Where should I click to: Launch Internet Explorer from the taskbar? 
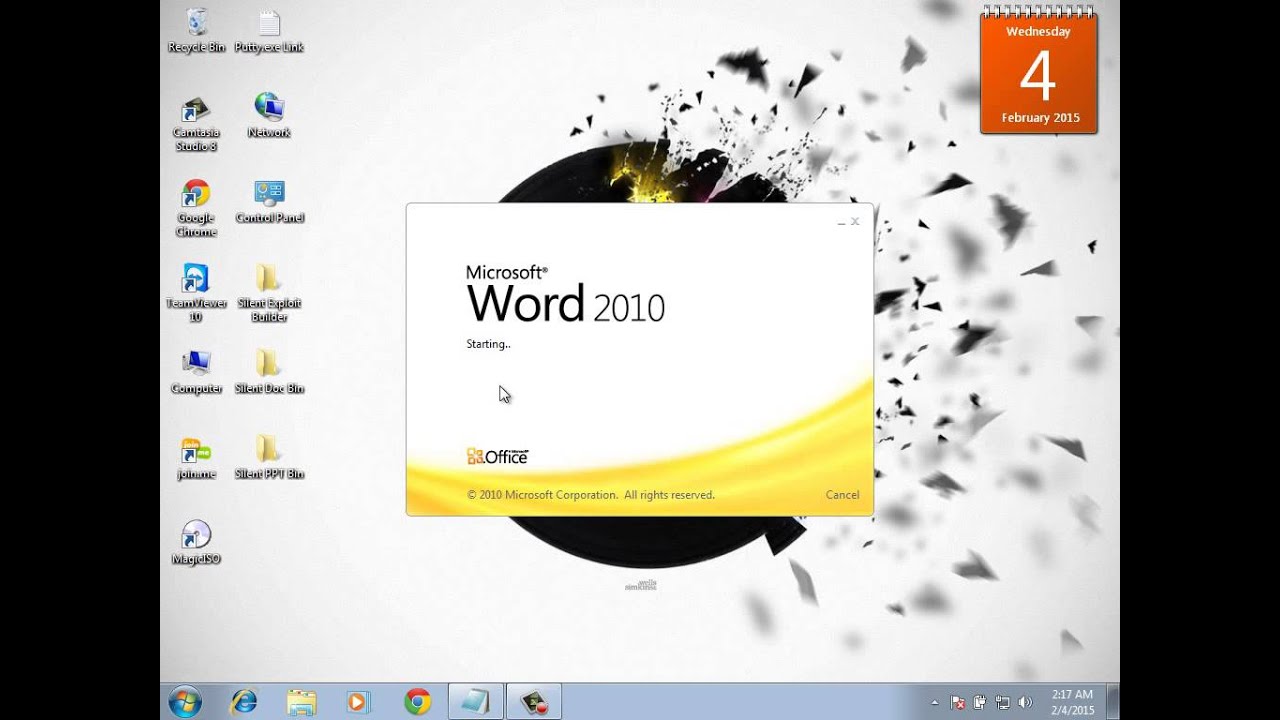(243, 702)
